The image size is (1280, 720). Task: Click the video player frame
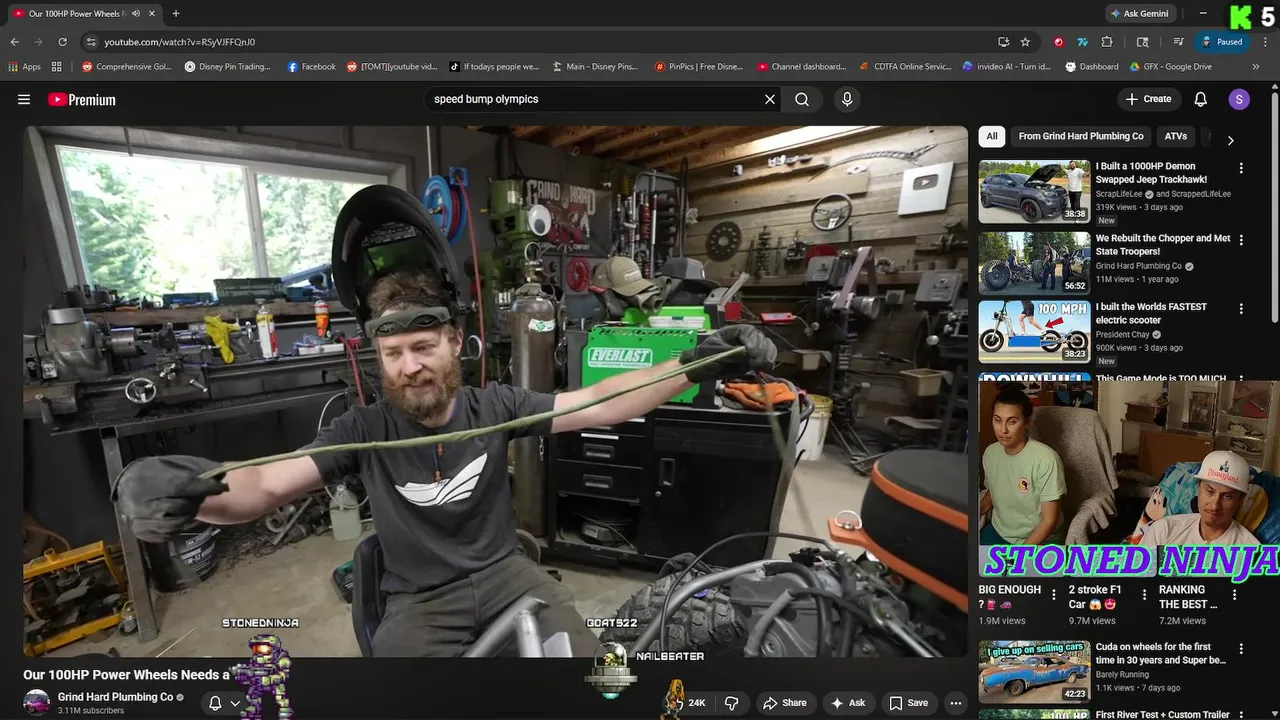tap(496, 391)
